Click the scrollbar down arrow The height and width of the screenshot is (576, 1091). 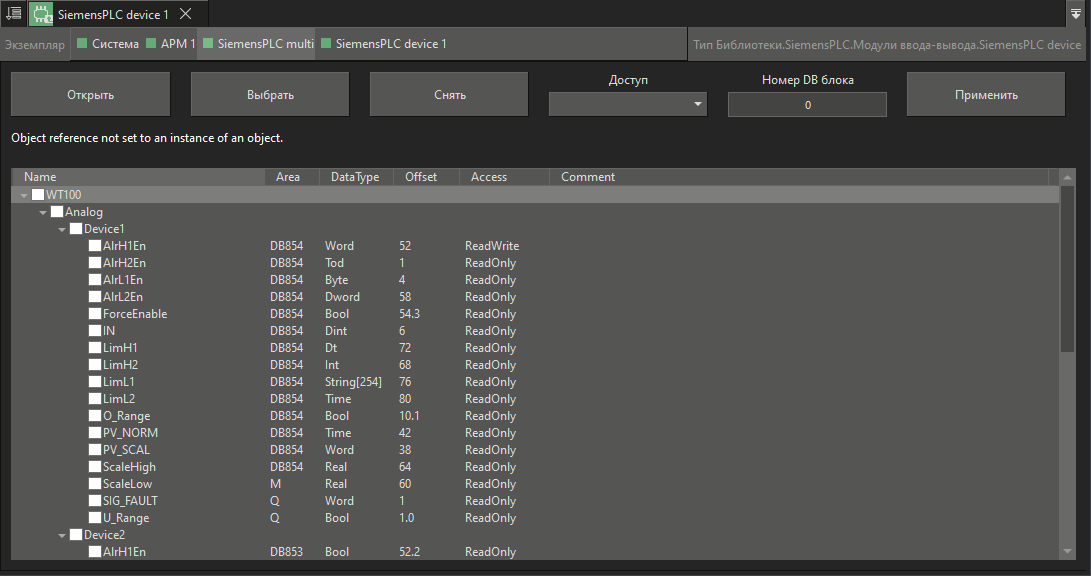[x=1067, y=552]
